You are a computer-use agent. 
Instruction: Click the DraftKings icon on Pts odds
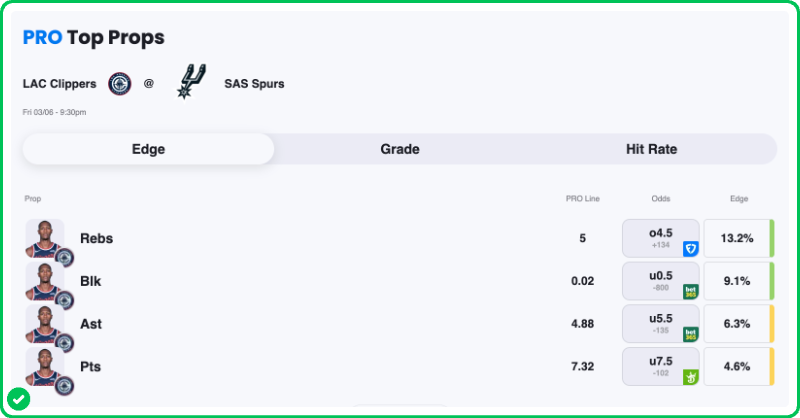[x=690, y=377]
